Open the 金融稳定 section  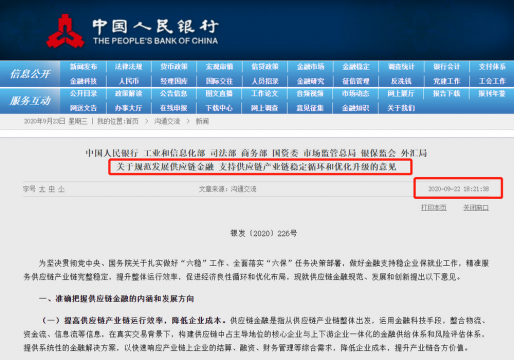pyautogui.click(x=356, y=67)
